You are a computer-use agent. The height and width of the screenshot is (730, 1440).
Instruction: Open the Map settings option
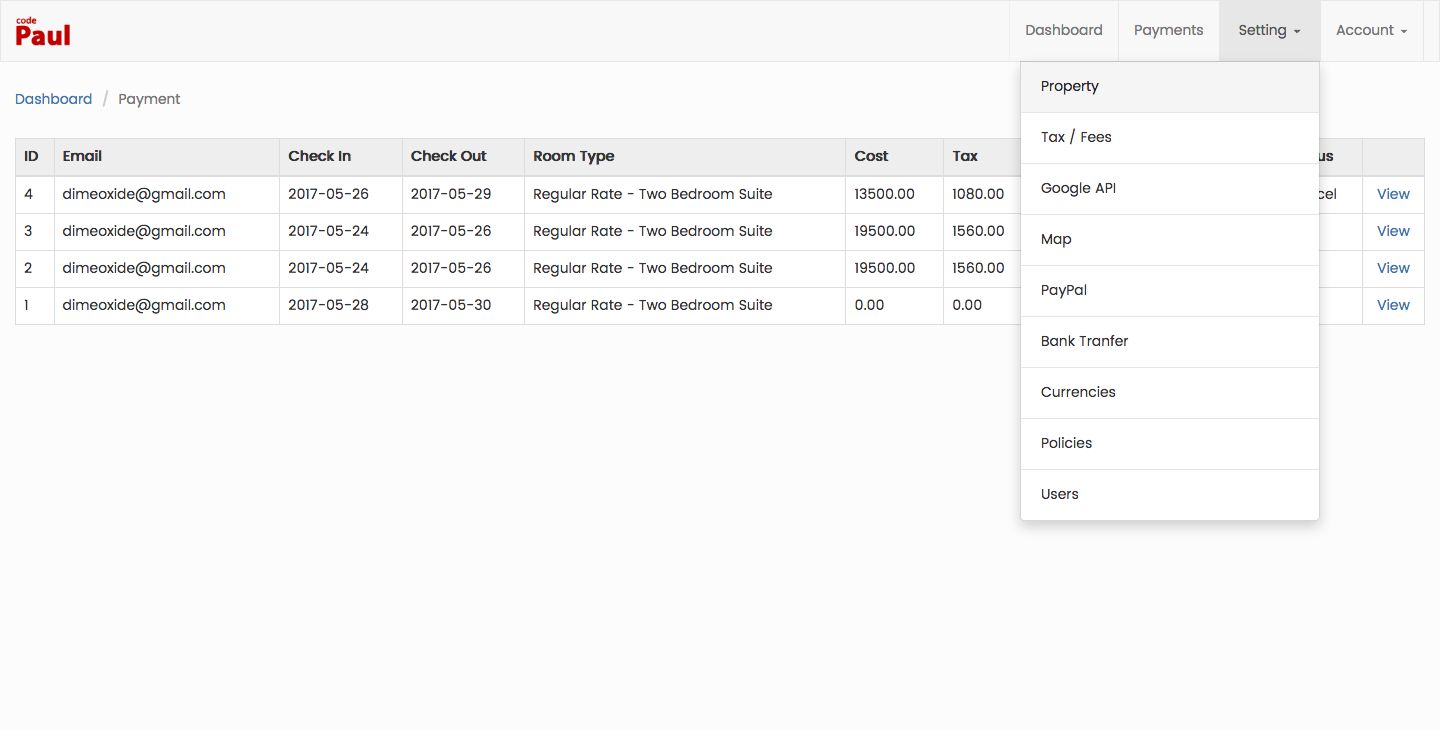point(1056,239)
